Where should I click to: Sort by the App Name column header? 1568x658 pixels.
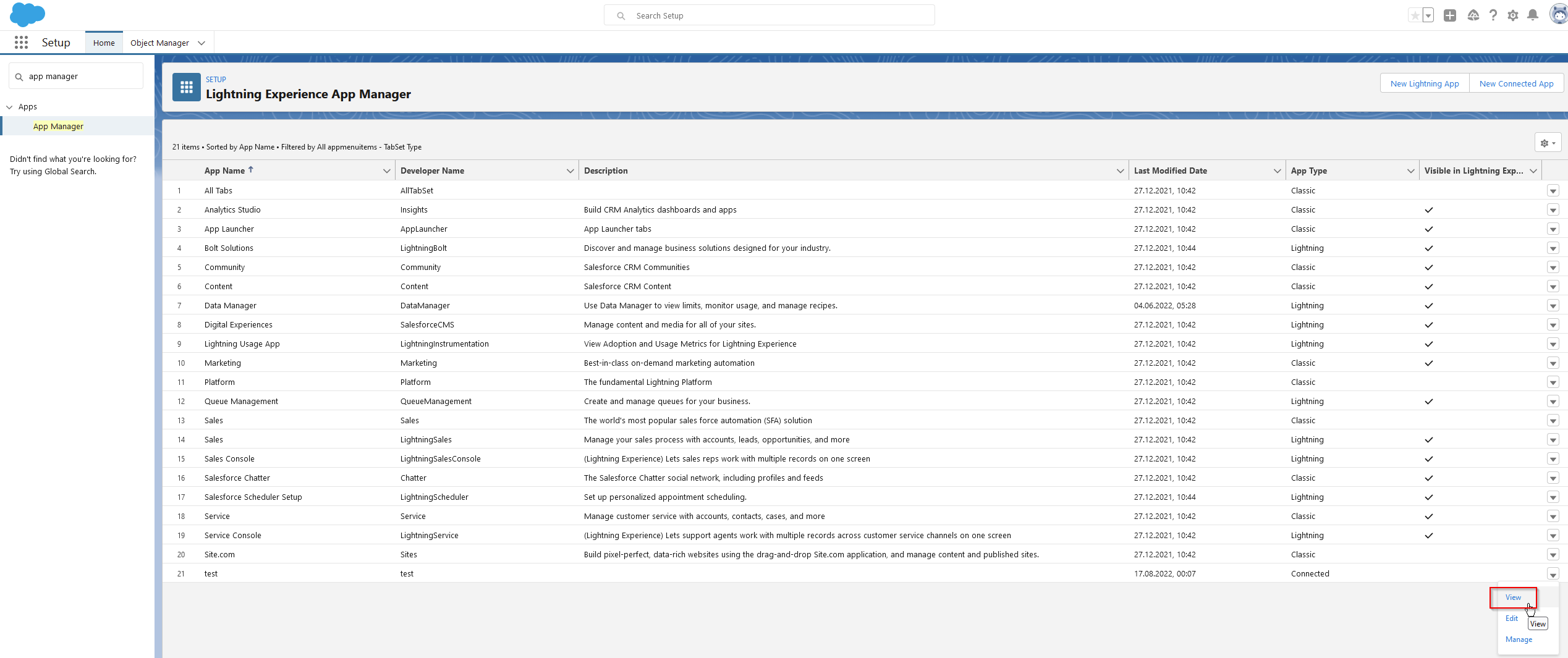225,171
